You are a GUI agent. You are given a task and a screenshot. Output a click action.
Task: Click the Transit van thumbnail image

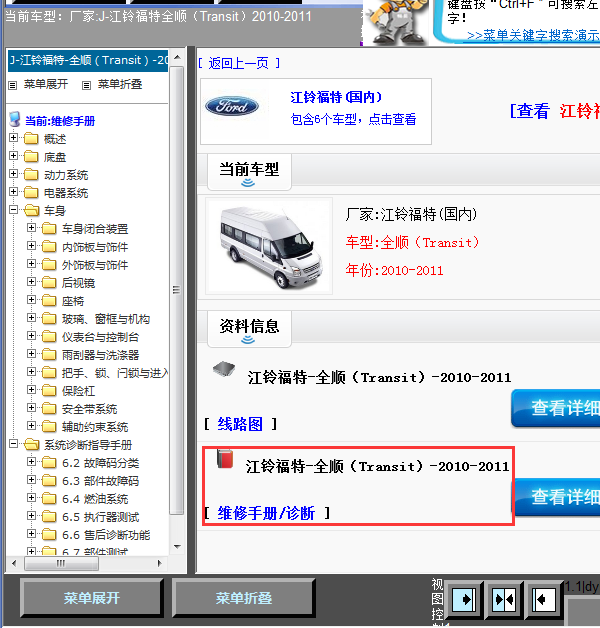tap(270, 246)
